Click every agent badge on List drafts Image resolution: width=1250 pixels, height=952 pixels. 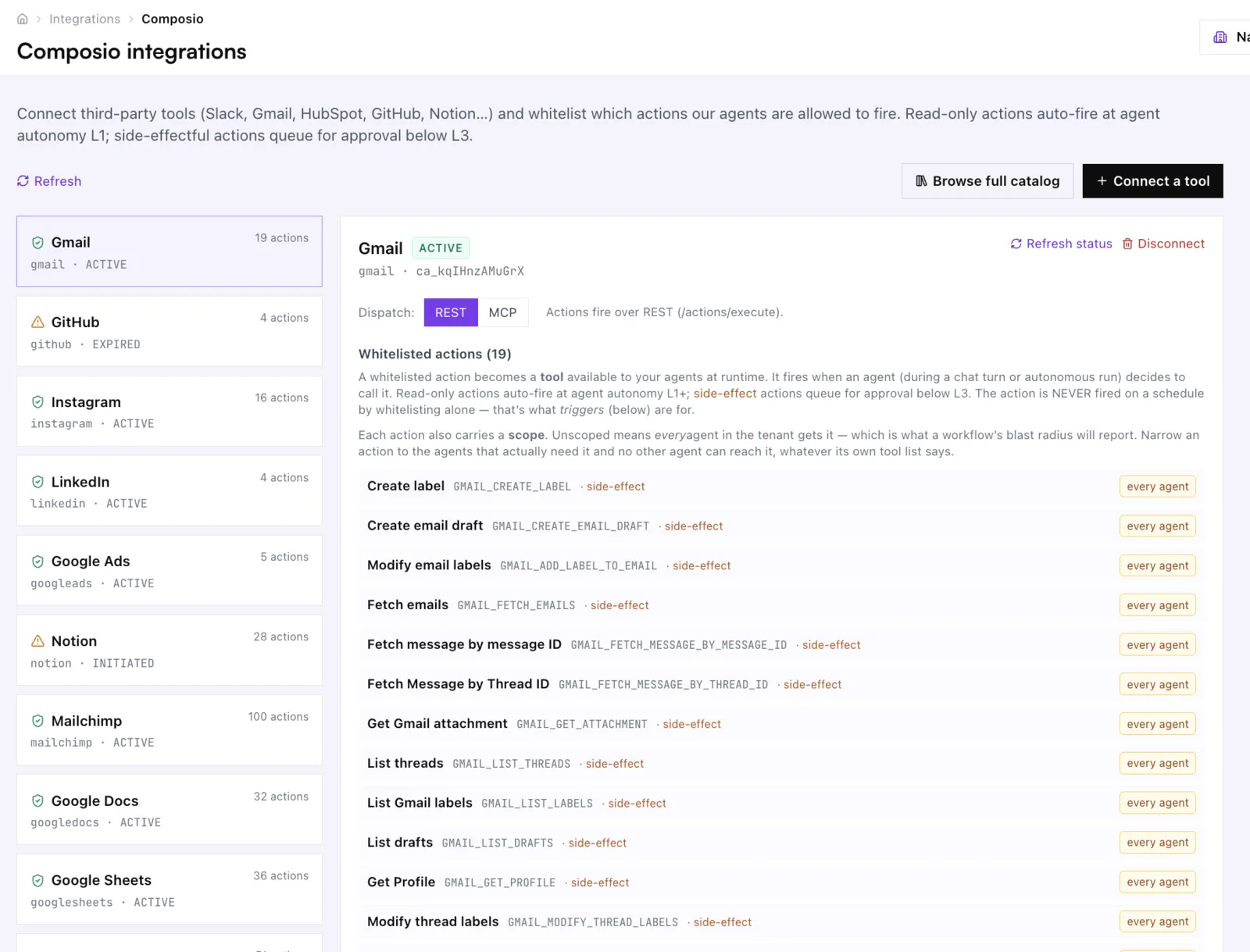click(x=1157, y=843)
